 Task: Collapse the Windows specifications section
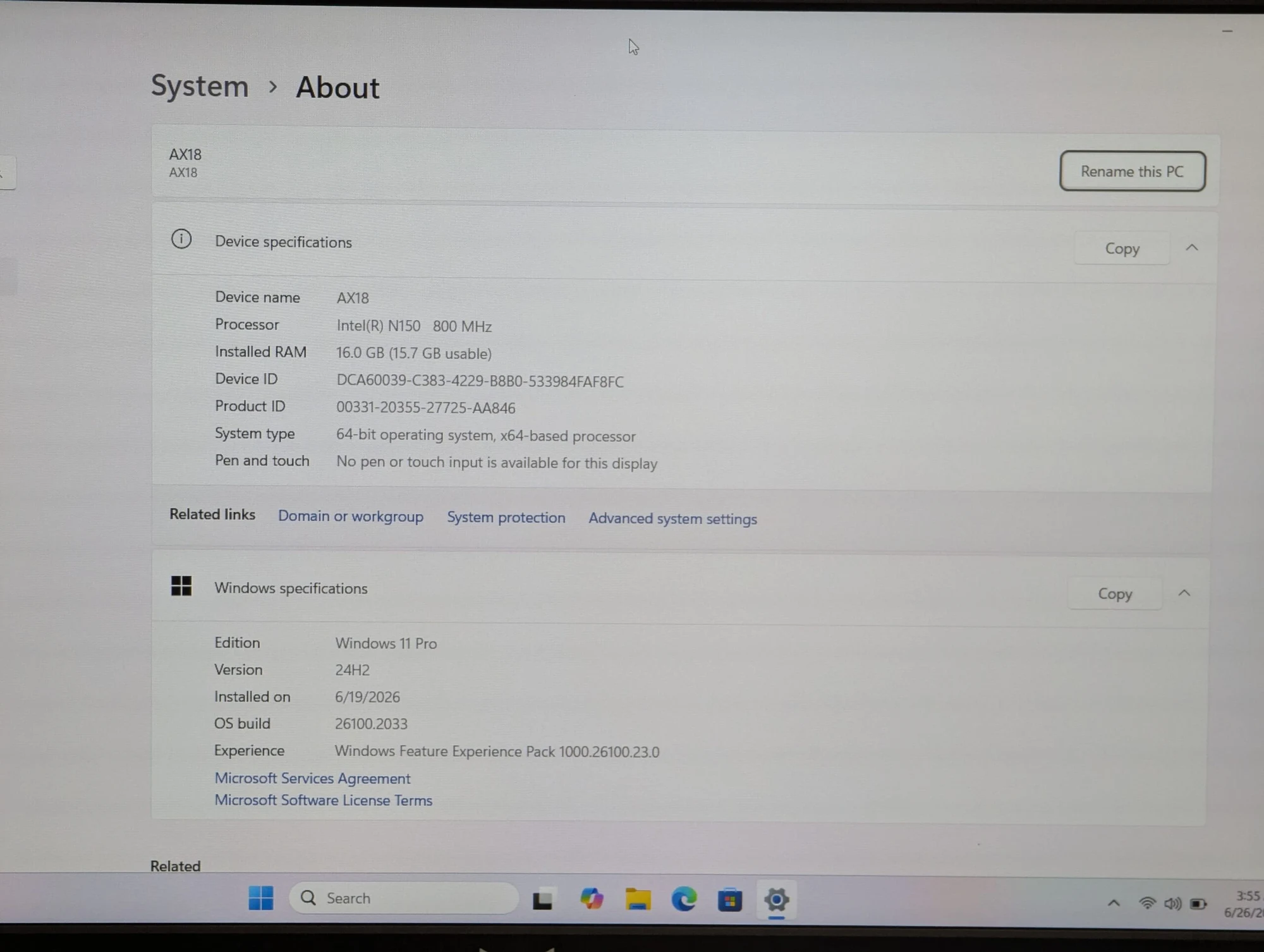(1184, 593)
